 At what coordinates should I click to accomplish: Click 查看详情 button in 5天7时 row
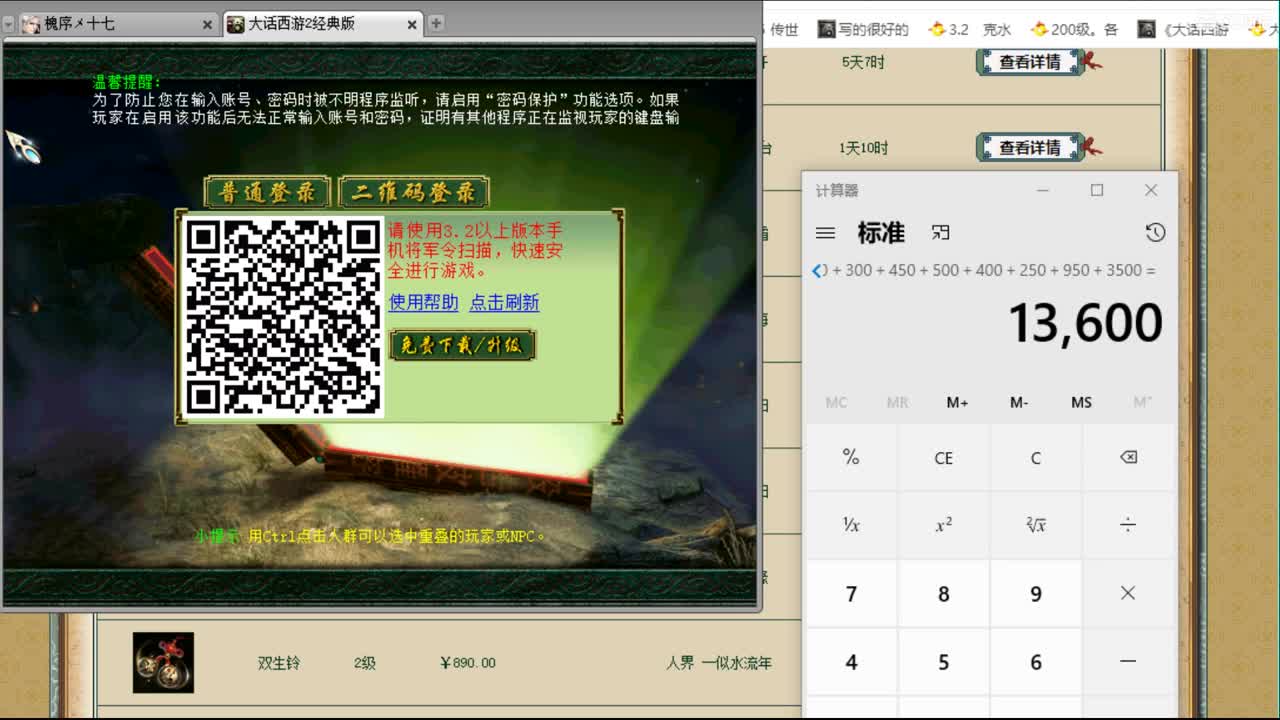(x=1031, y=62)
